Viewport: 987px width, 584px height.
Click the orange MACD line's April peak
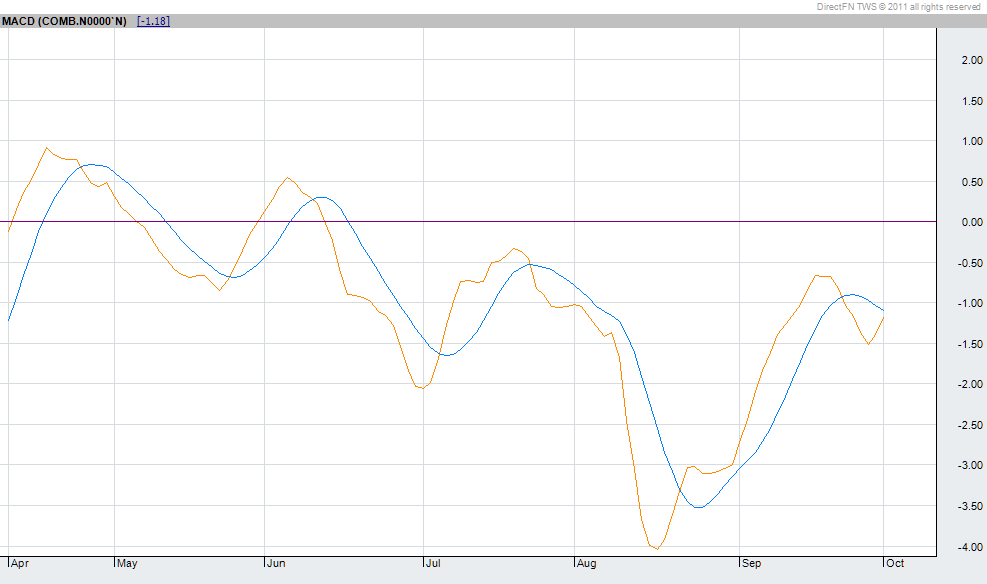[x=47, y=149]
